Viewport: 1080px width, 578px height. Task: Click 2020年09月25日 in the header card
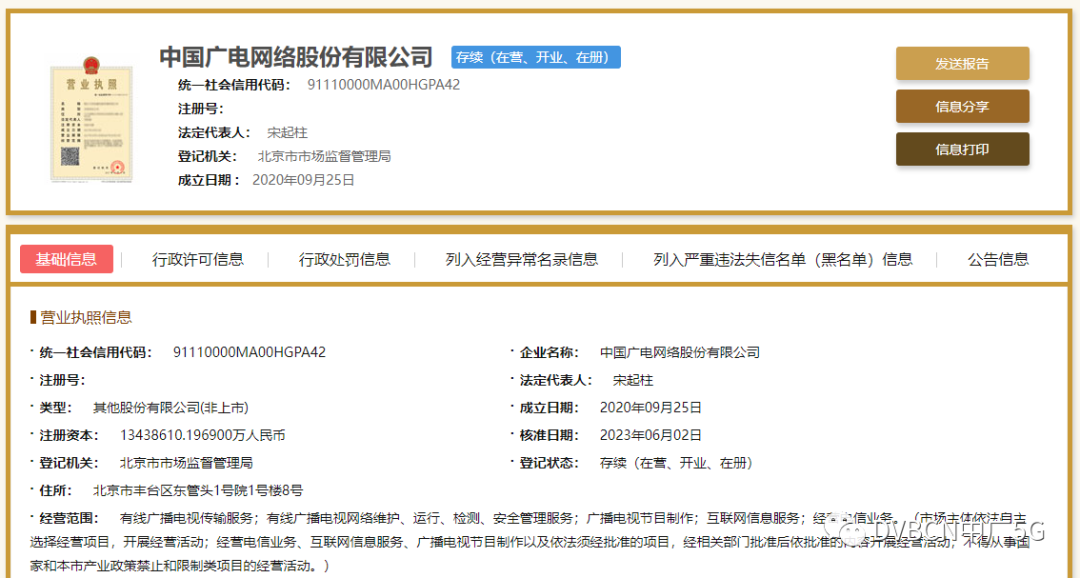pos(304,180)
